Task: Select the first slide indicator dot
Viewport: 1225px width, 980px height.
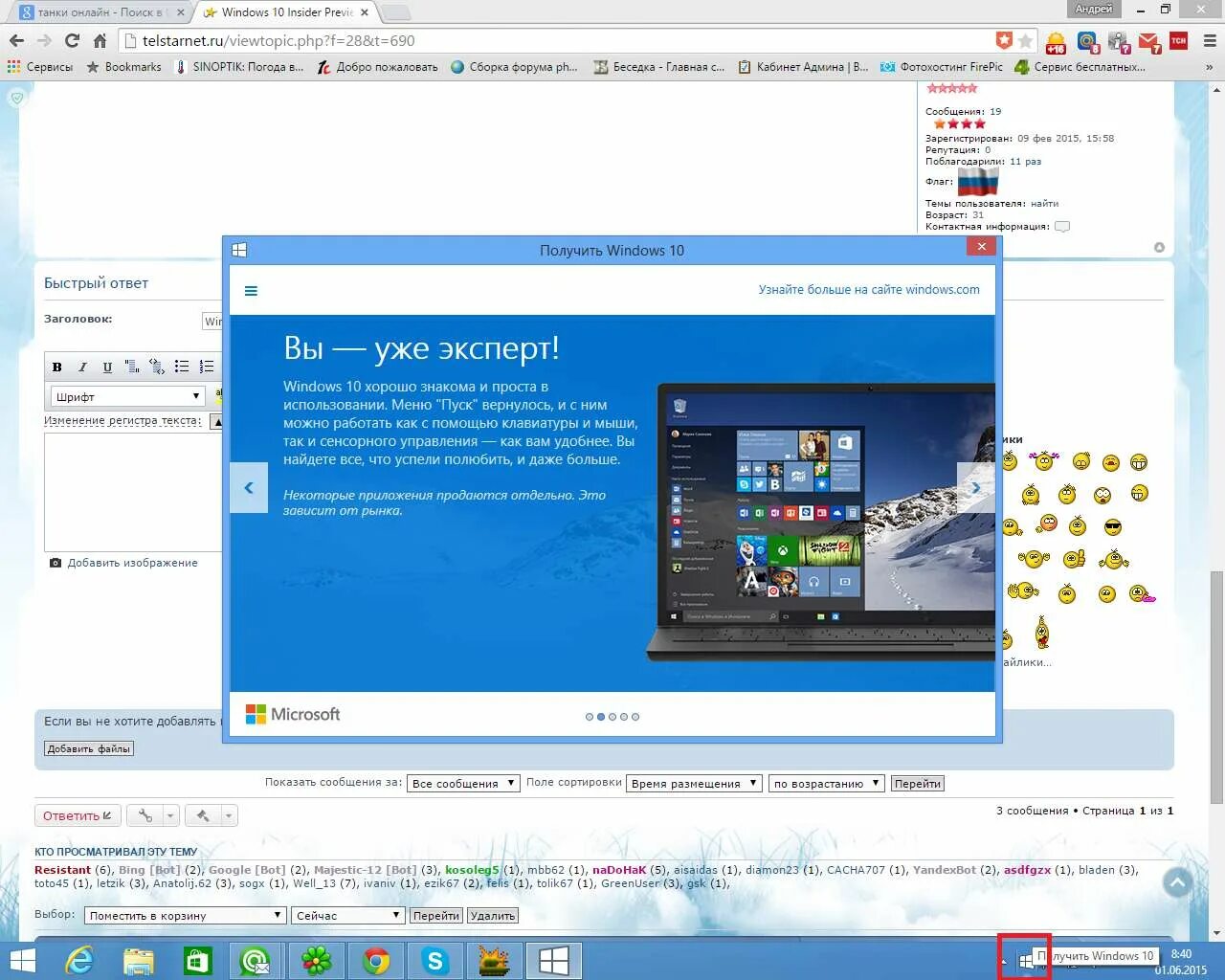Action: coord(590,717)
